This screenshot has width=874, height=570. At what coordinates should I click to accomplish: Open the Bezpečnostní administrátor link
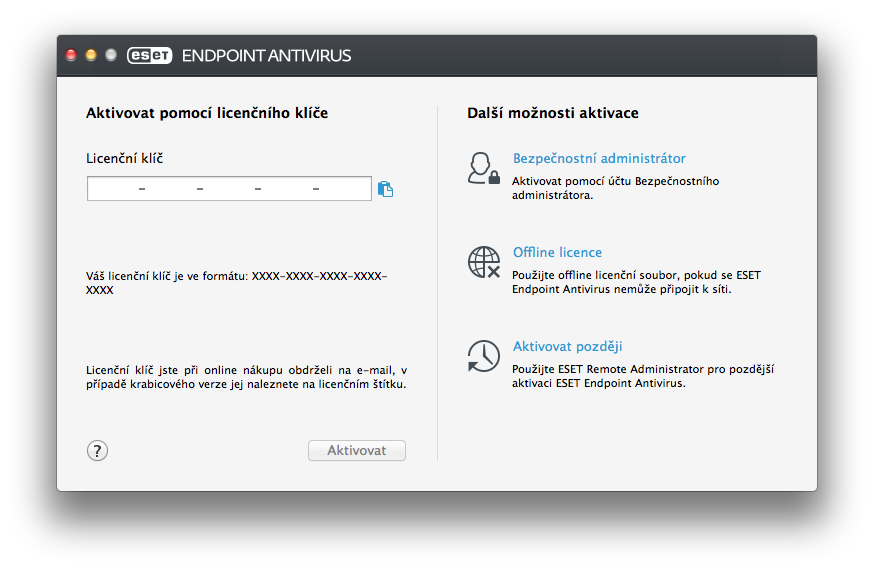(599, 158)
